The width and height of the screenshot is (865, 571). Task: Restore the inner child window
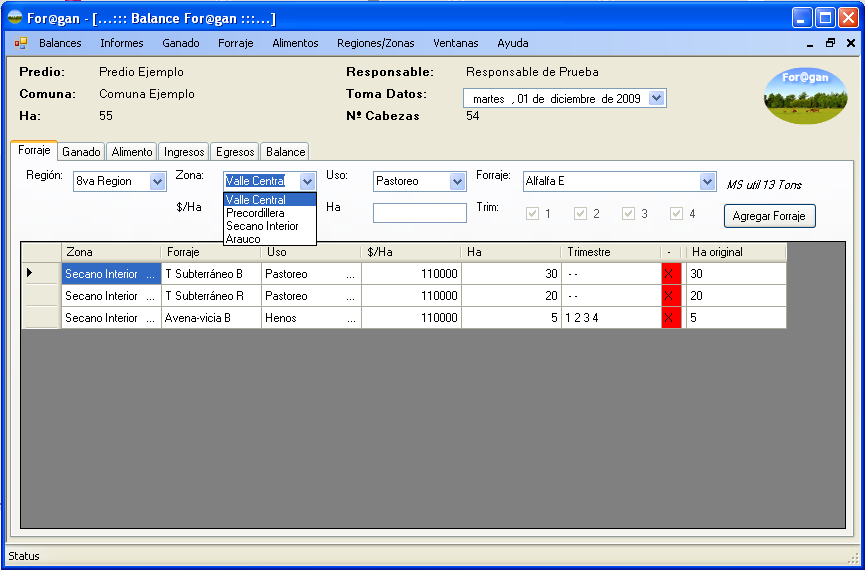click(830, 43)
